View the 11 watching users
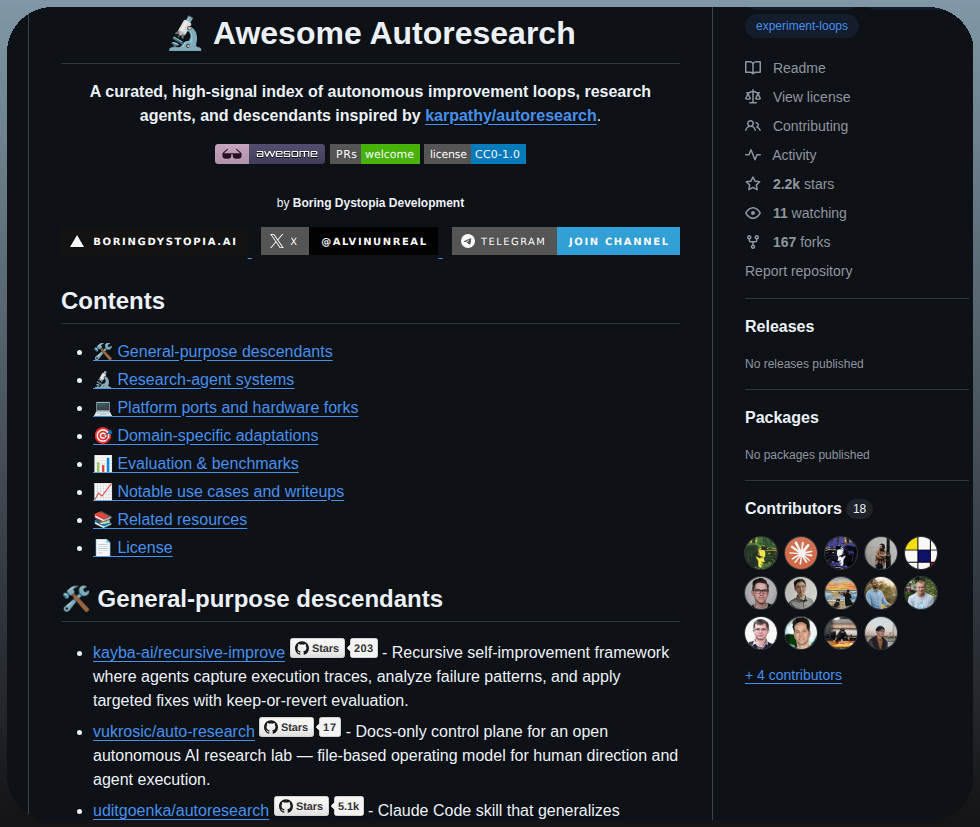The height and width of the screenshot is (827, 980). point(796,213)
